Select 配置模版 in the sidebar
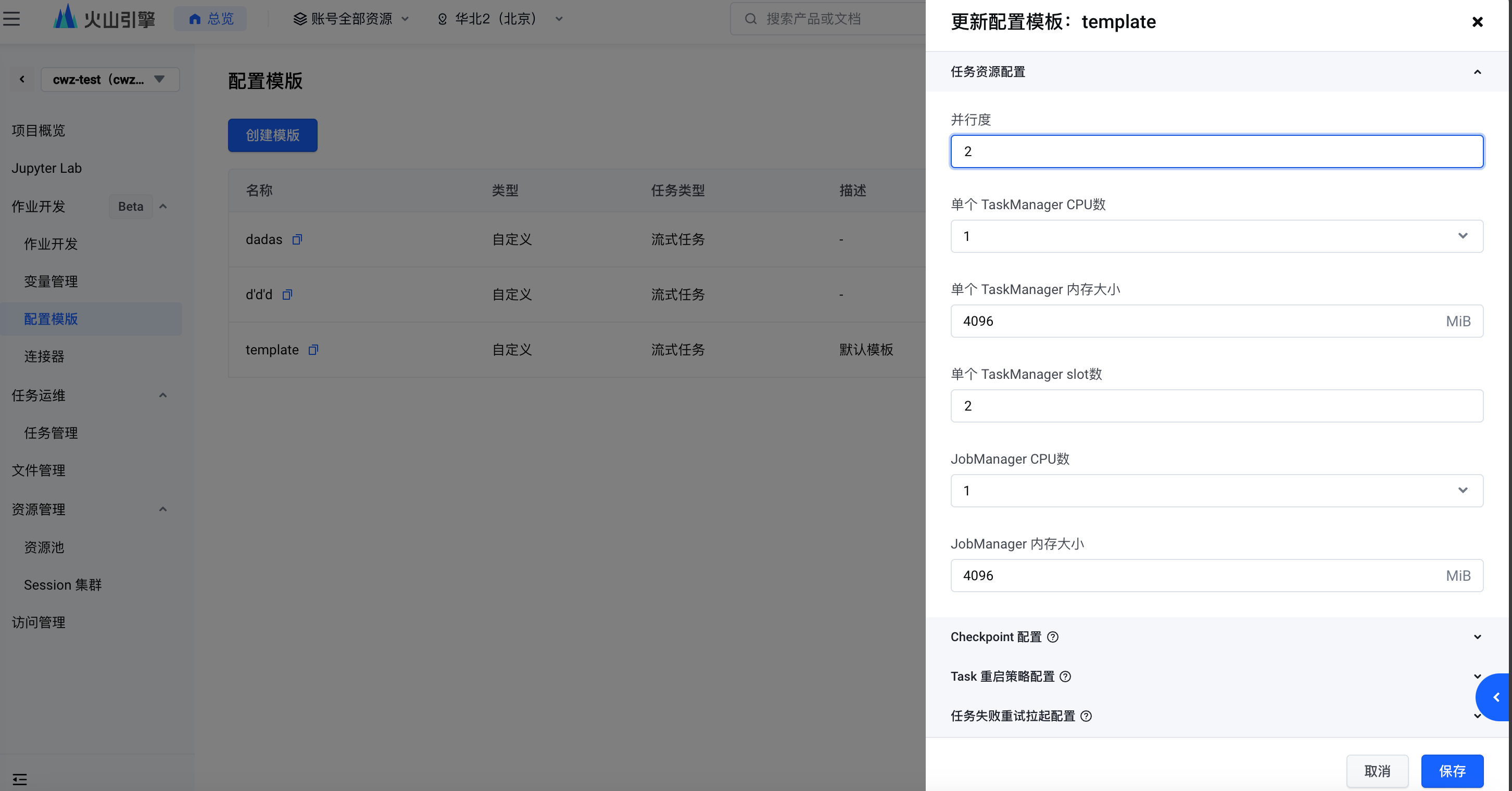Screen dimensions: 1512x791 [91, 319]
